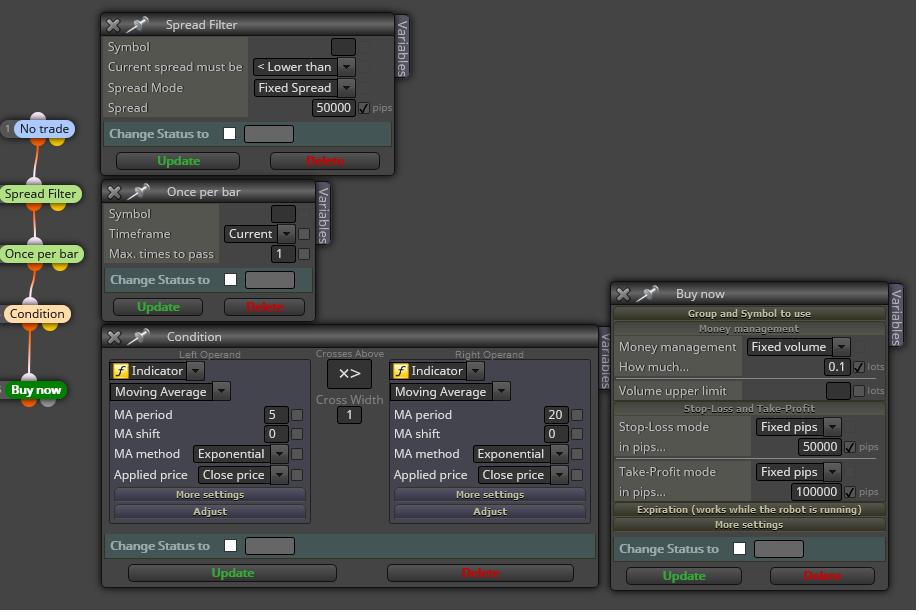The height and width of the screenshot is (615, 919).
Task: Select the Buy now node
Action: 36,390
